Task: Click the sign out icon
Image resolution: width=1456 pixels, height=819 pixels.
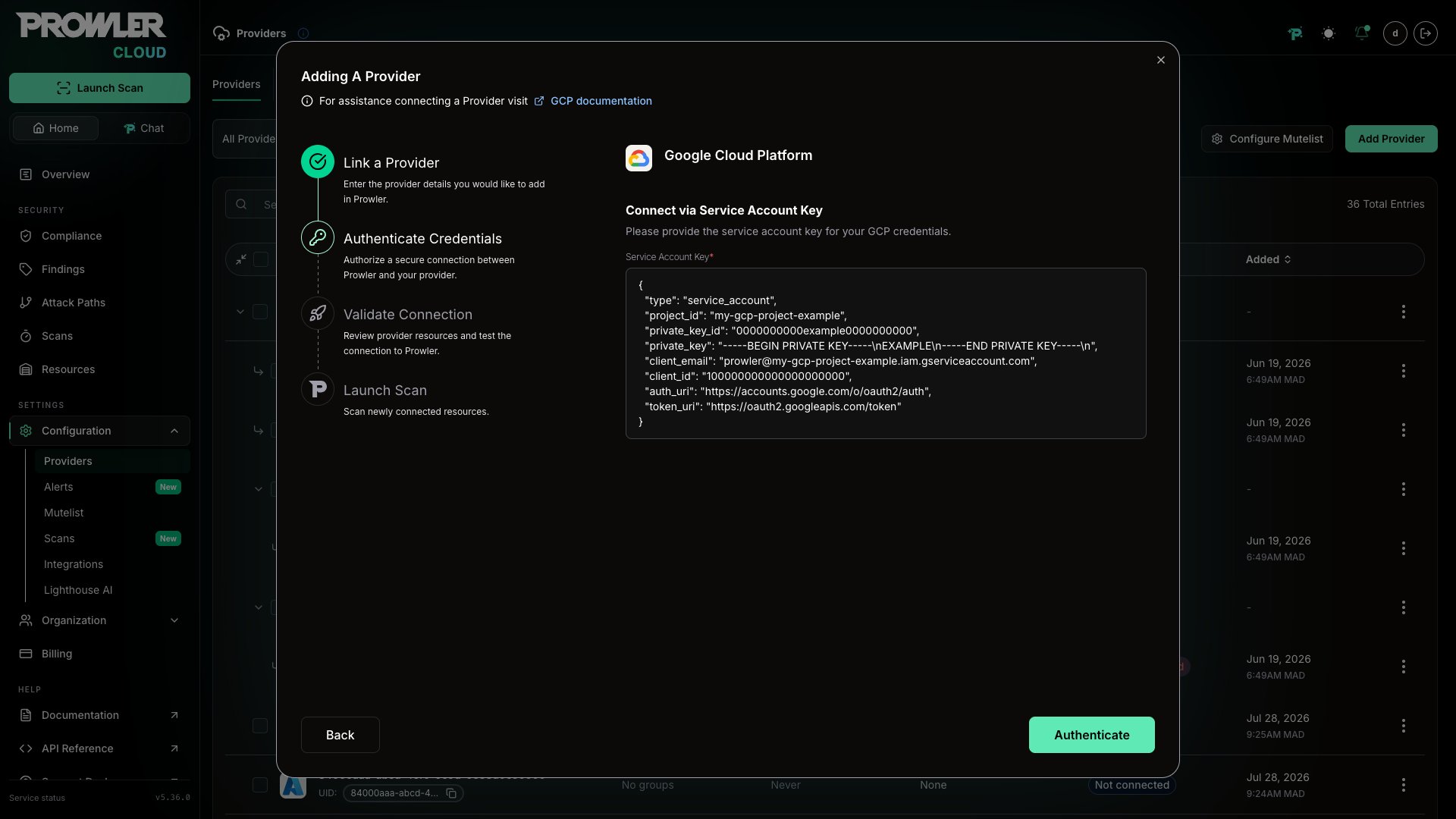Action: (x=1426, y=33)
